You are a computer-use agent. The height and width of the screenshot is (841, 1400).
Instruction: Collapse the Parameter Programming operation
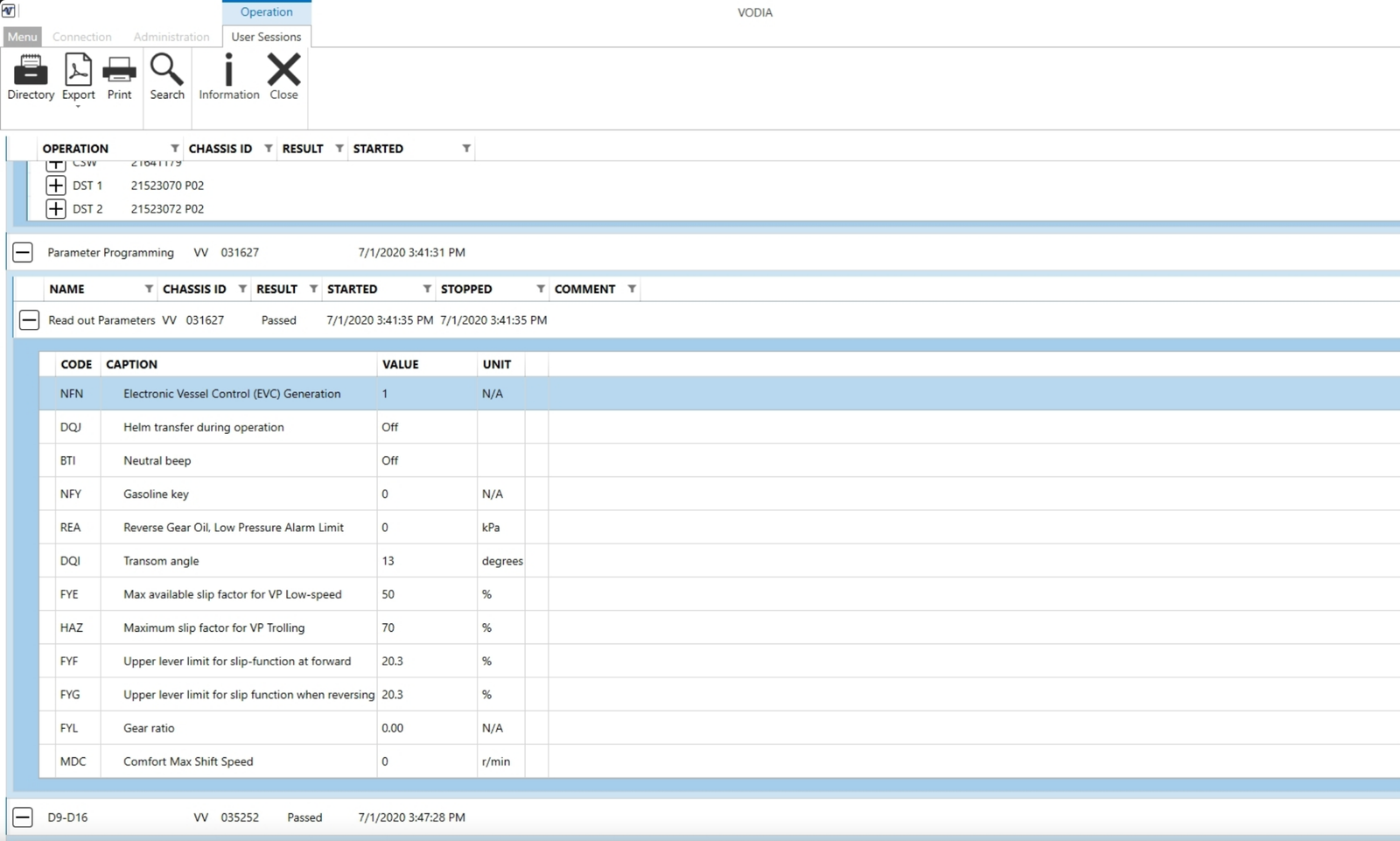coord(23,253)
